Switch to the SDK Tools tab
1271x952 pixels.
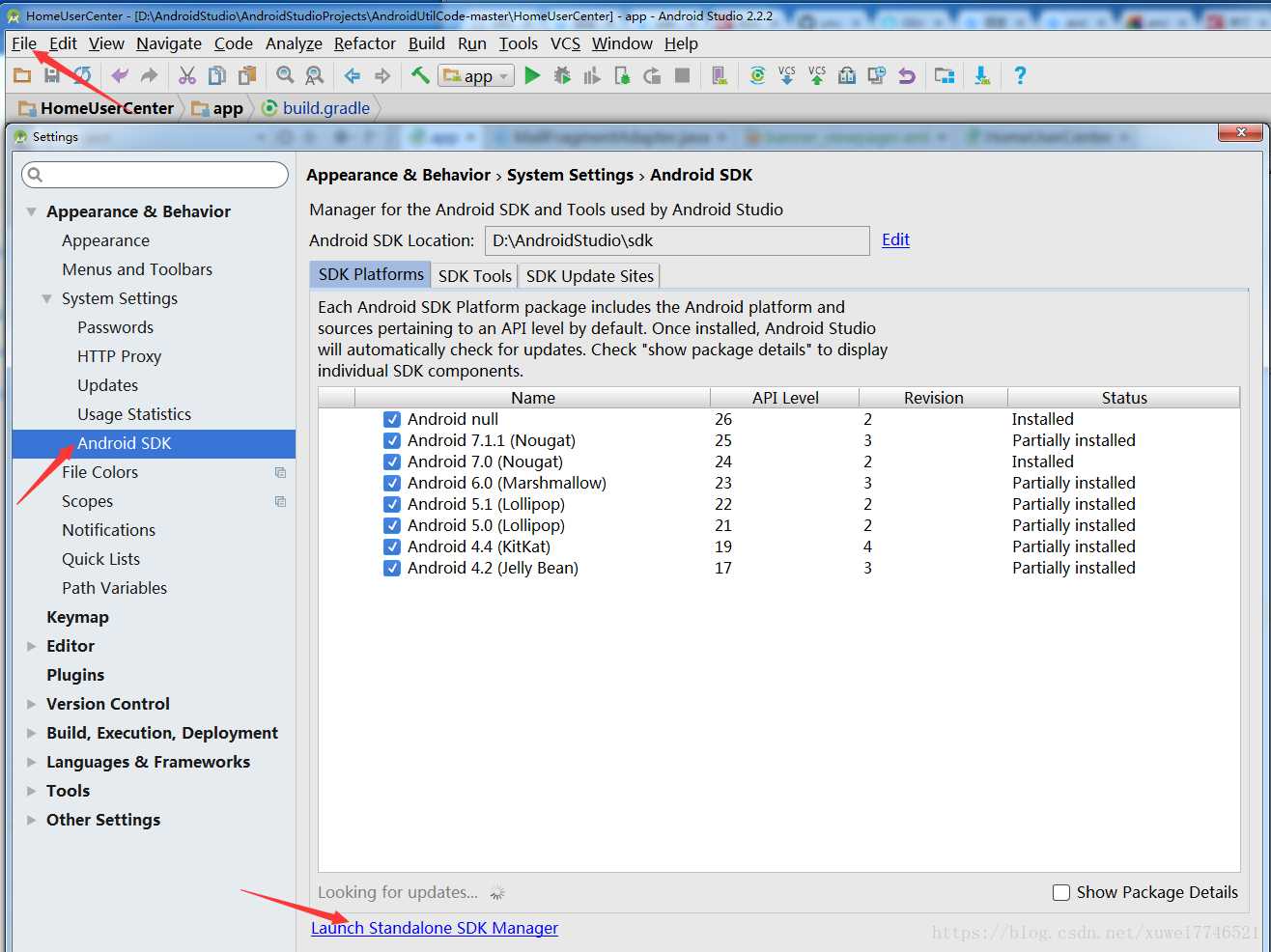coord(473,274)
